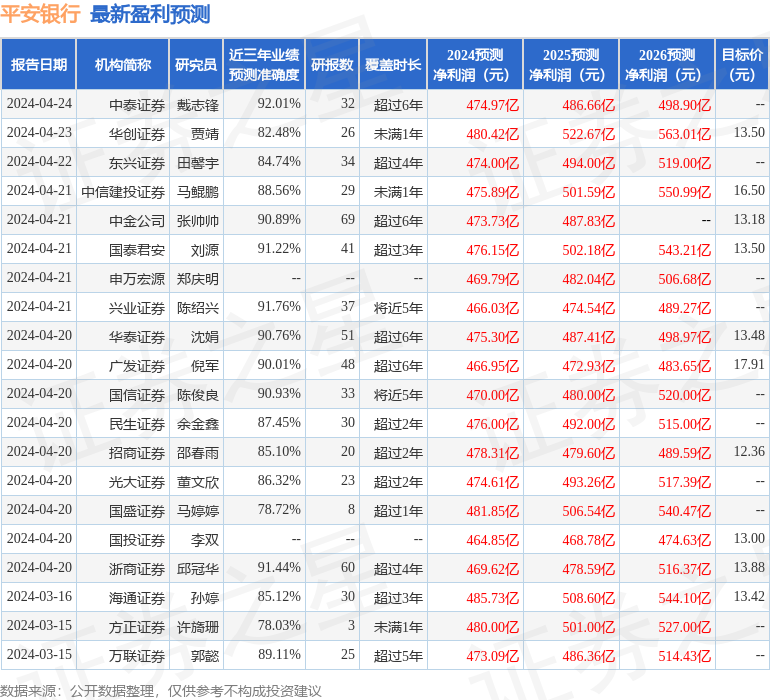Click report count 69
Viewport: 770px width, 700px height.
(x=348, y=220)
